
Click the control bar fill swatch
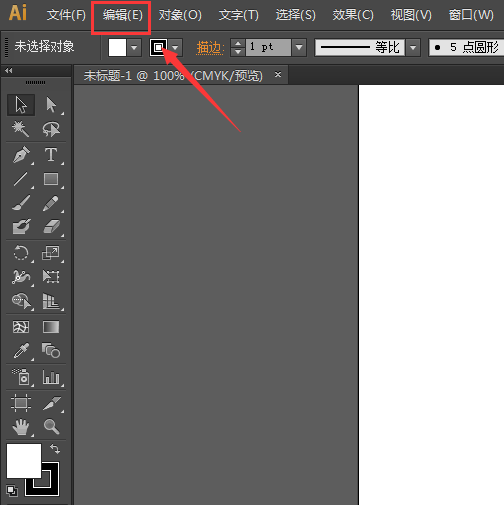tap(117, 48)
